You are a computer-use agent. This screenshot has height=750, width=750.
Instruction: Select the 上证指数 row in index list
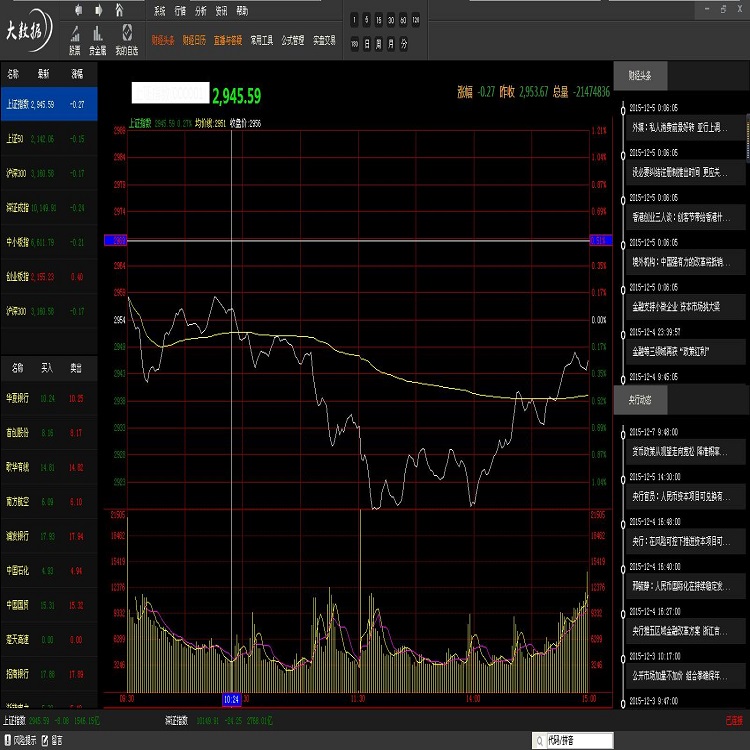[x=49, y=104]
